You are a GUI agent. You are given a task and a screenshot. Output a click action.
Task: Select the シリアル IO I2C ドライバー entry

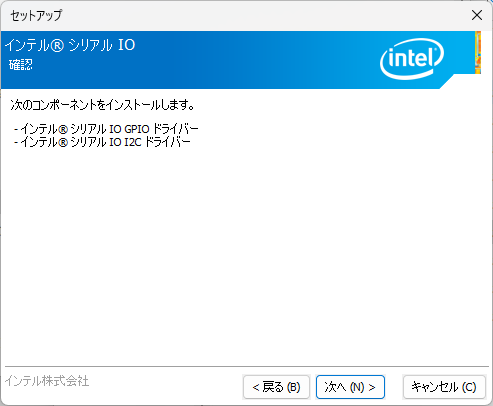[x=105, y=142]
